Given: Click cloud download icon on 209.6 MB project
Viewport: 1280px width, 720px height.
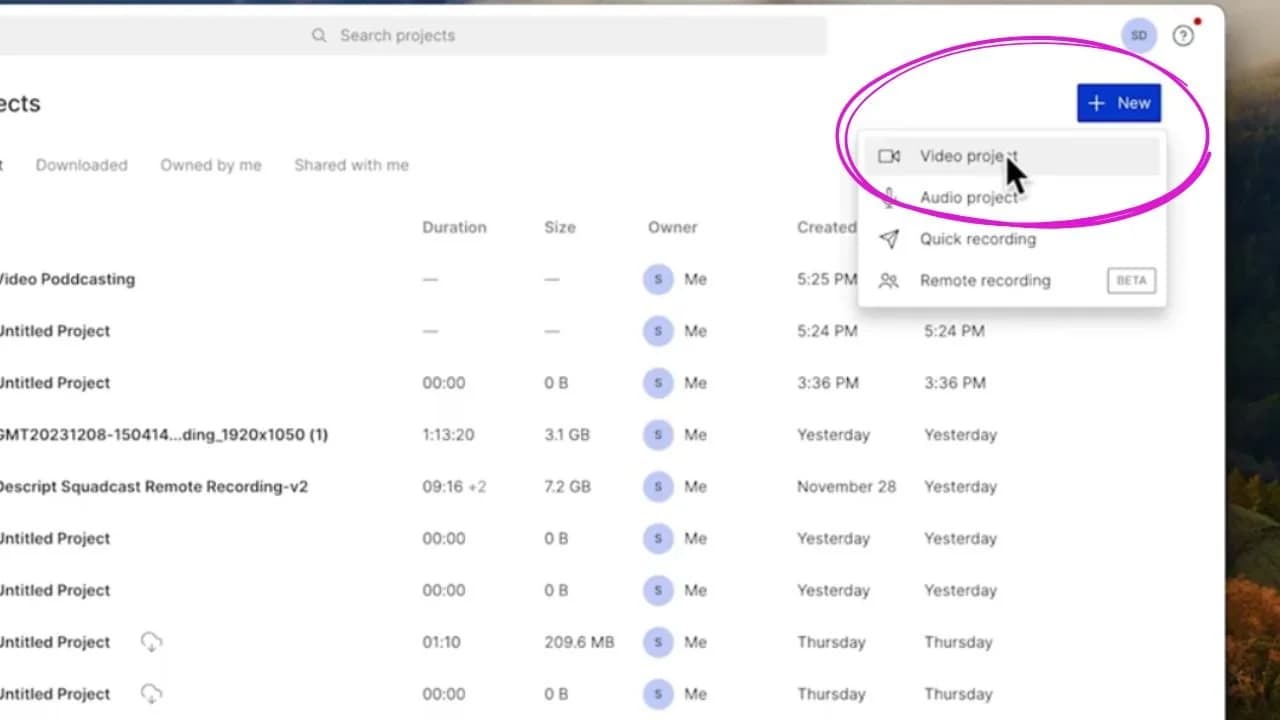Looking at the screenshot, I should 151,642.
